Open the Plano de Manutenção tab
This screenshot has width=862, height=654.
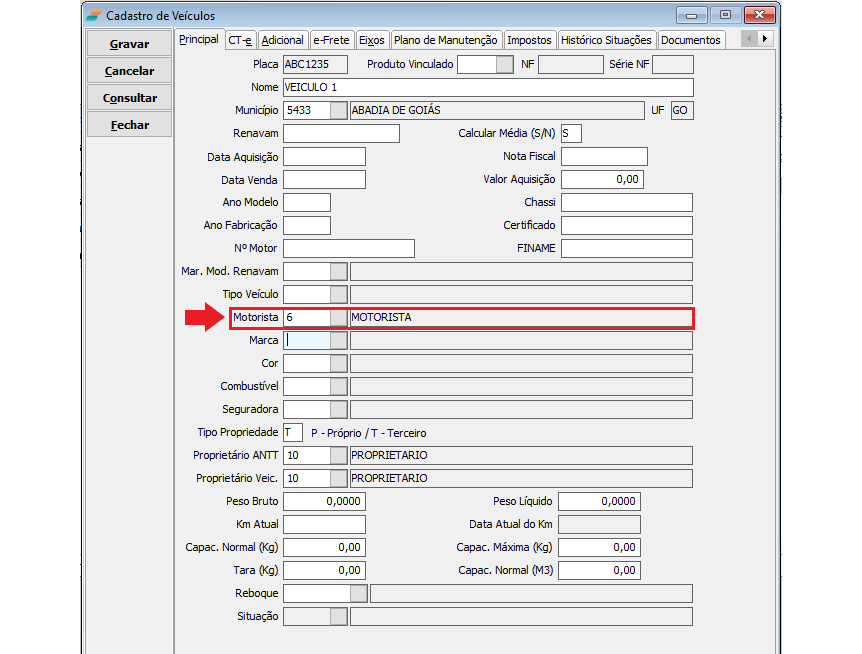click(445, 40)
